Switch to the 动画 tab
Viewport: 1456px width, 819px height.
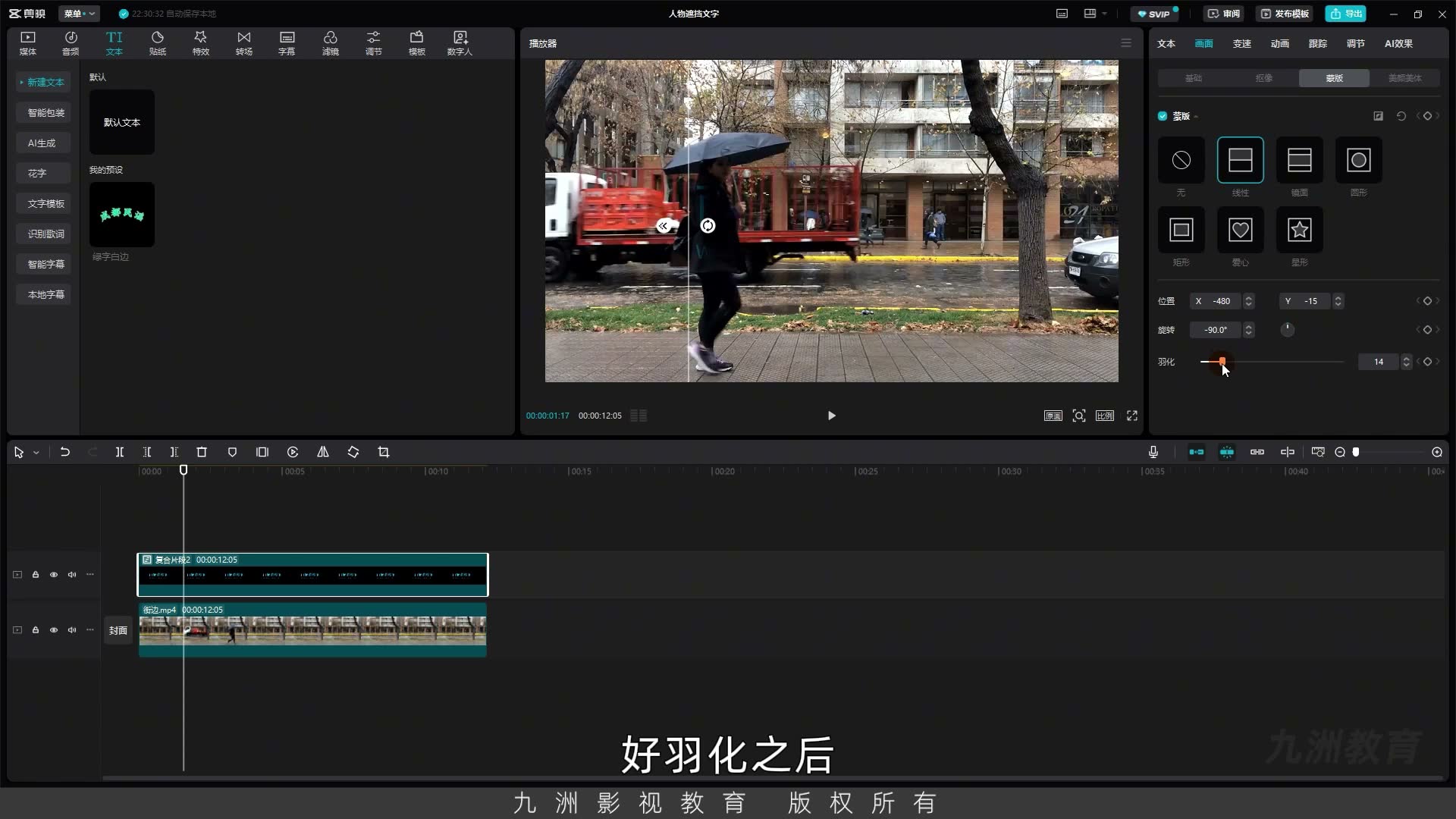click(x=1280, y=43)
